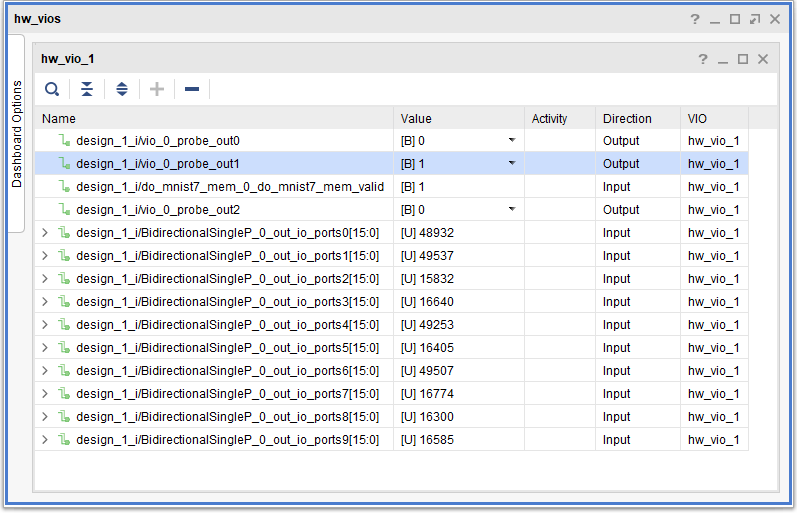Expand out_io_ports5[15:0] bus

(x=45, y=348)
